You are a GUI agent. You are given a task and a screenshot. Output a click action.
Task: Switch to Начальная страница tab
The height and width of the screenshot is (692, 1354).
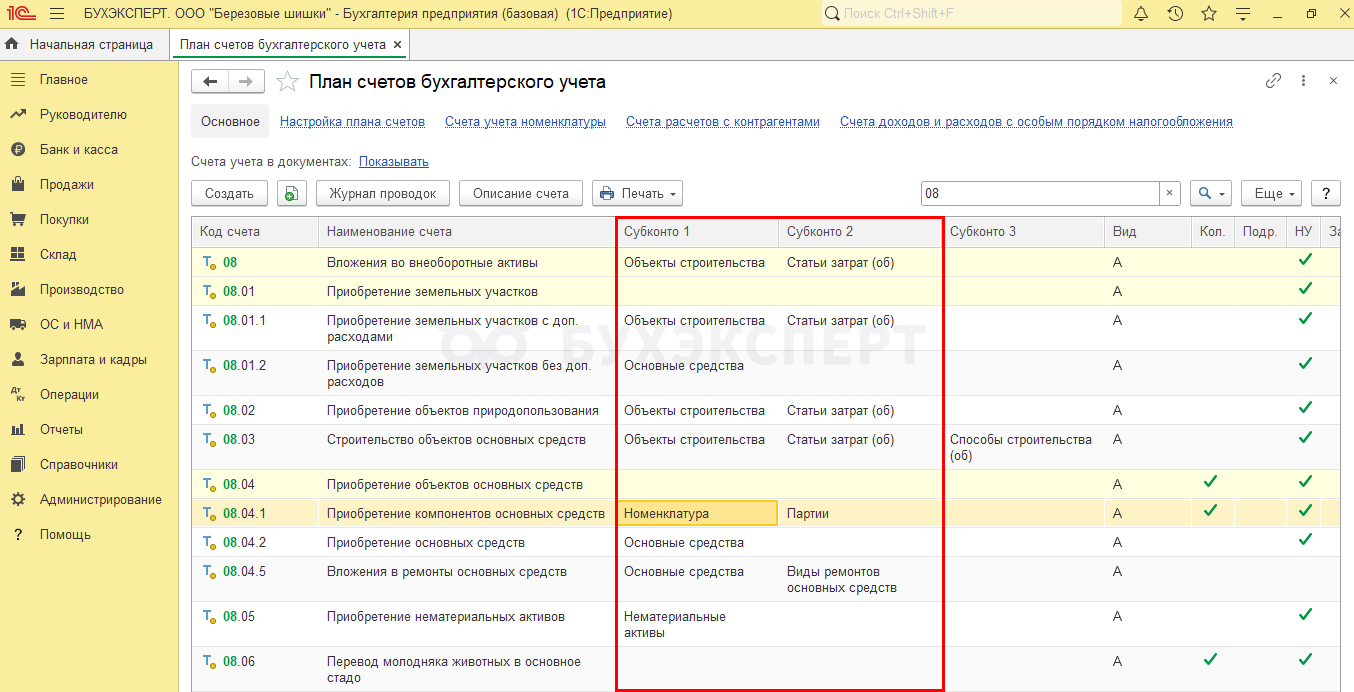91,45
